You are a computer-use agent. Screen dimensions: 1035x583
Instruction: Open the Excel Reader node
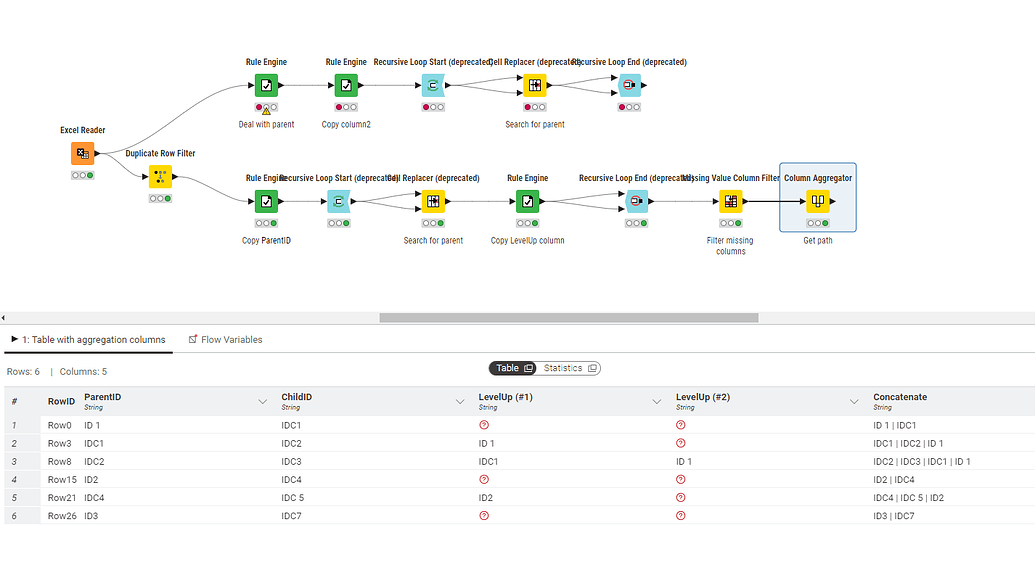point(81,152)
